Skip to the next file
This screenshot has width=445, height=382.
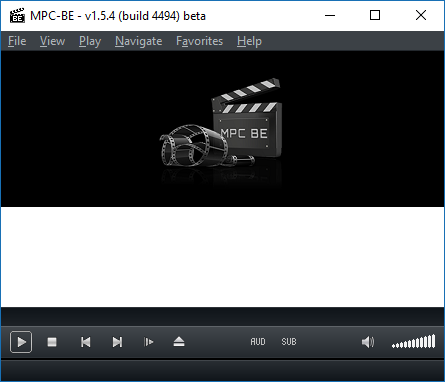(x=117, y=342)
